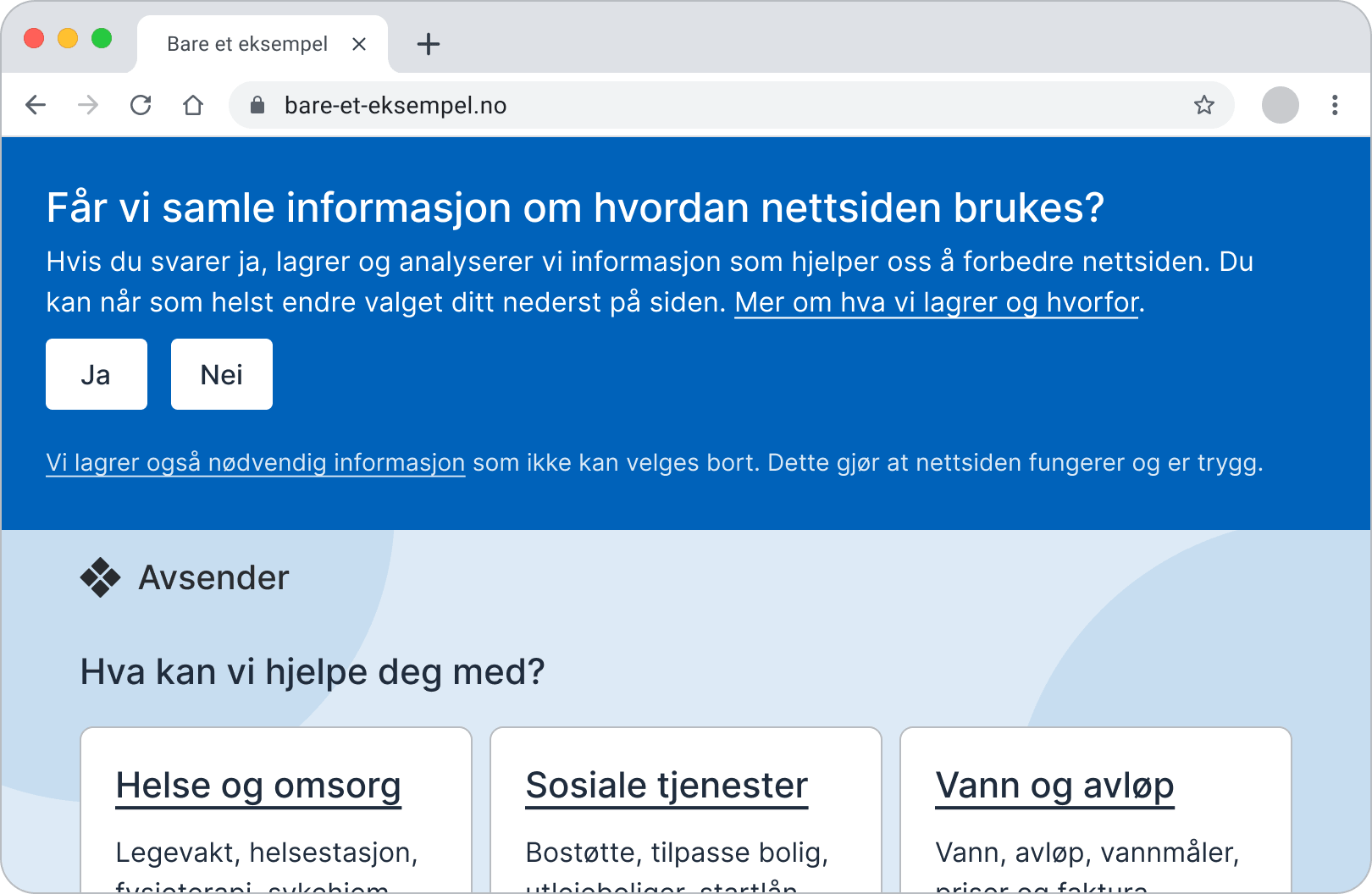The height and width of the screenshot is (894, 1372).
Task: Click the cookie banner heading about 'nettsiden brukes'
Action: point(575,208)
